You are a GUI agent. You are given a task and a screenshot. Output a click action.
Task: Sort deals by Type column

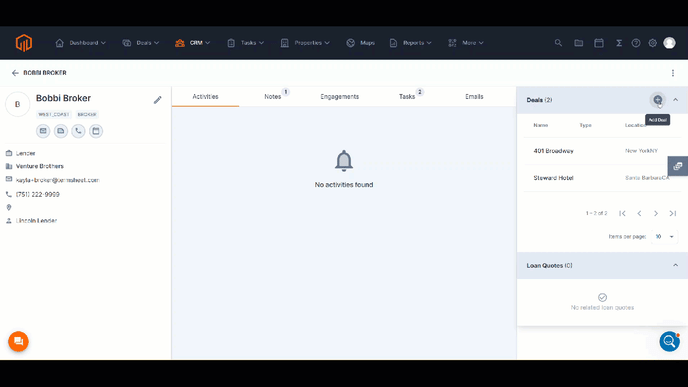[x=585, y=125]
